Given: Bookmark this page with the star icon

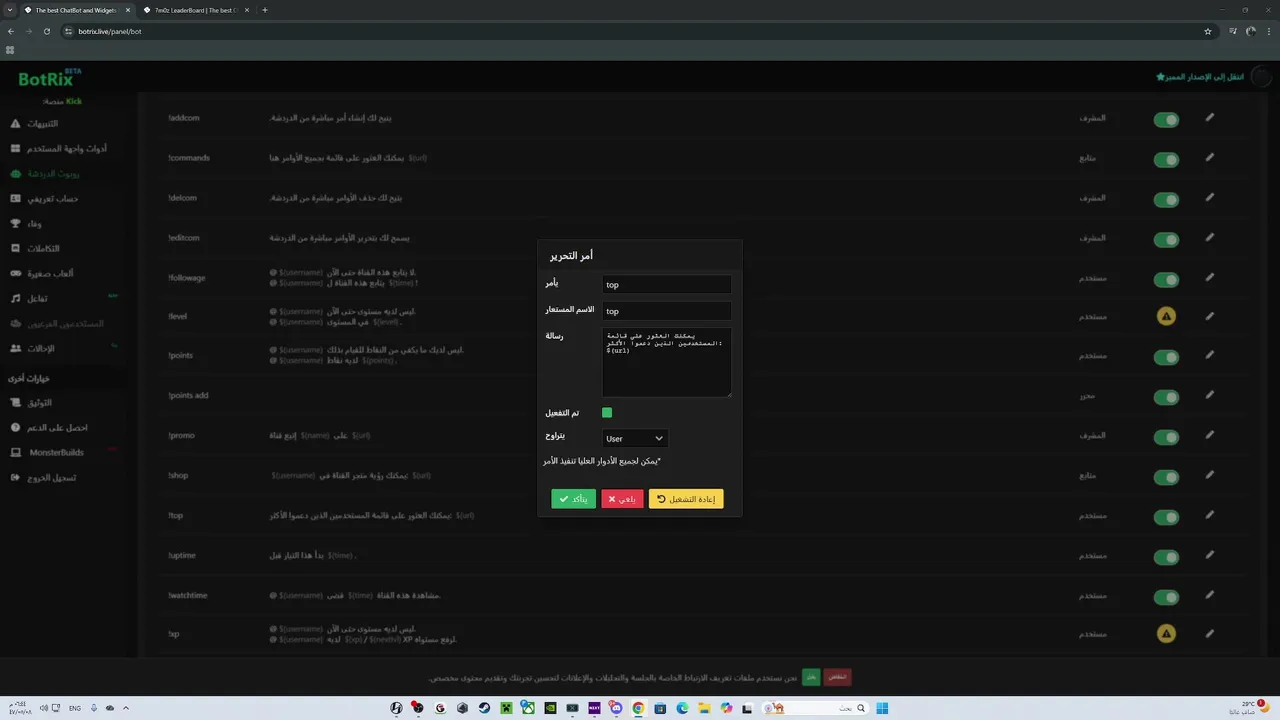Looking at the screenshot, I should (1208, 31).
